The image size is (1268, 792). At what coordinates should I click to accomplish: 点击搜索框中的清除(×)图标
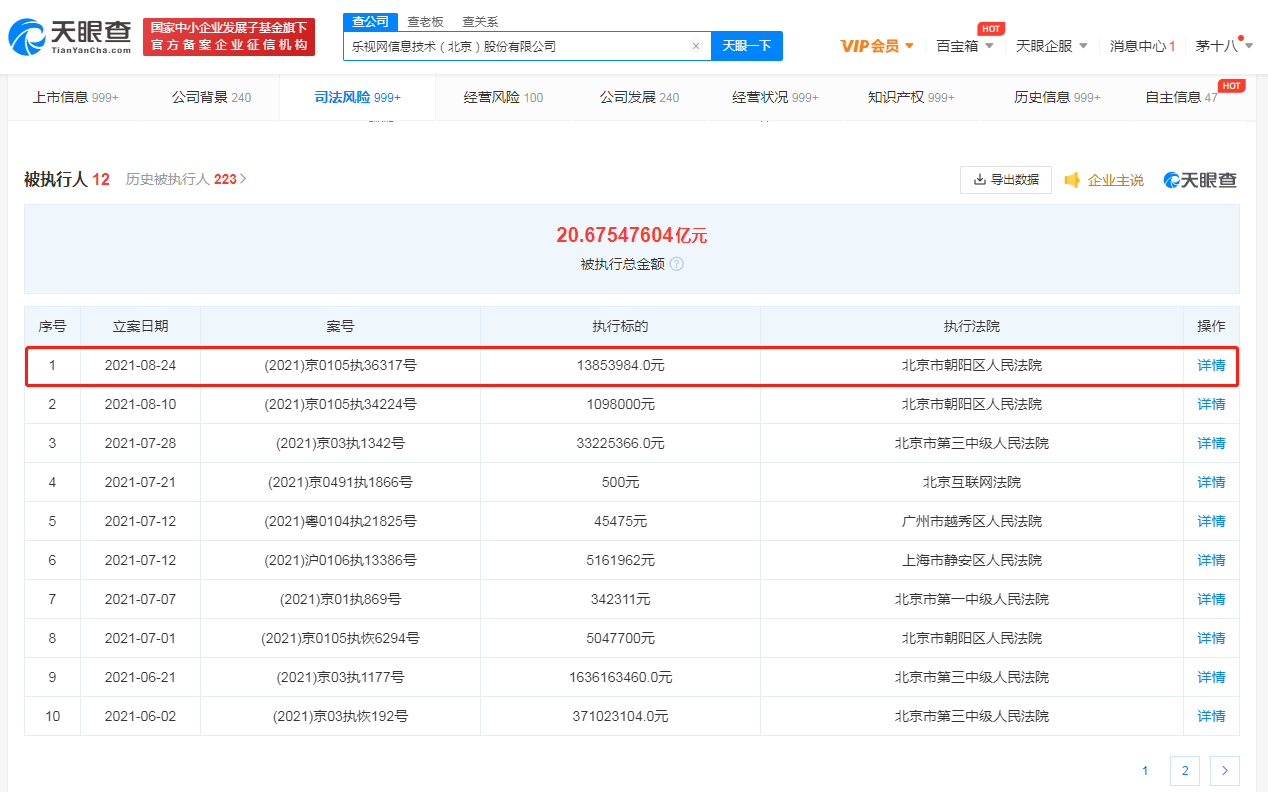[x=696, y=46]
